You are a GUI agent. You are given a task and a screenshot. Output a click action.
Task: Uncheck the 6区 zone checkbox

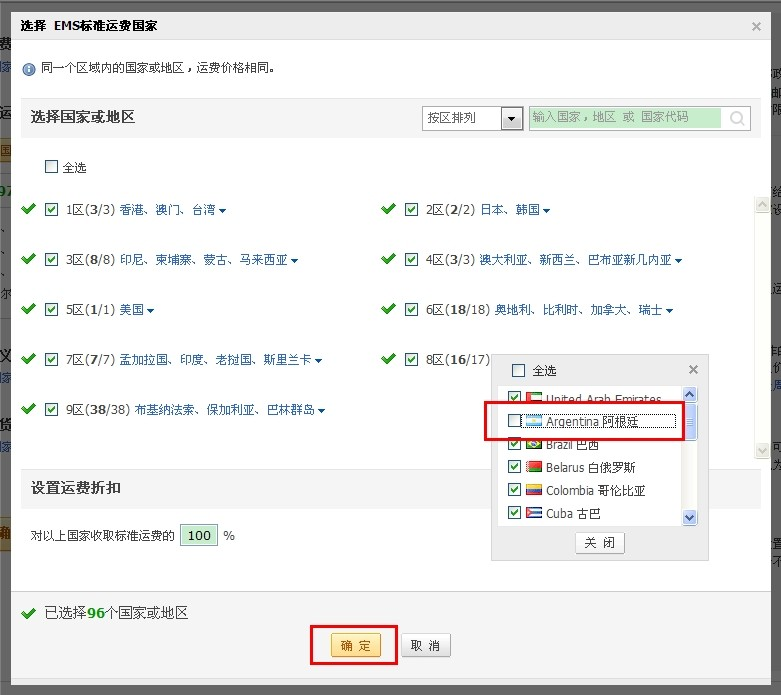[411, 309]
